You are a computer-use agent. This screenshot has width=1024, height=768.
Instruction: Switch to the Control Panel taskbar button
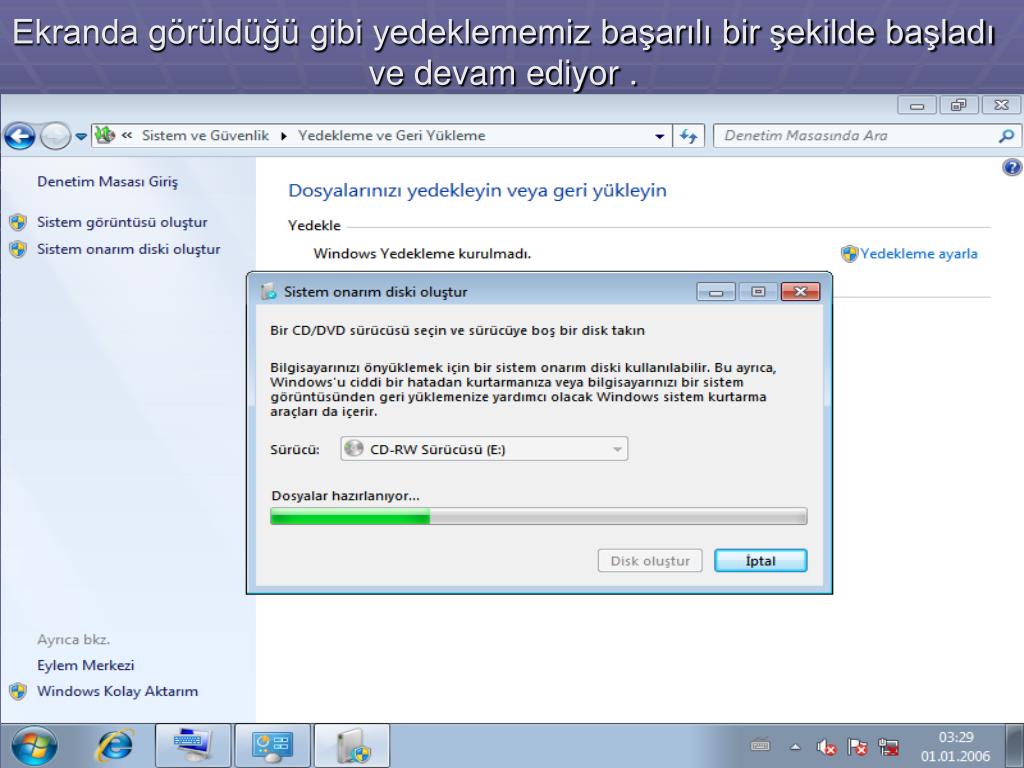coord(272,746)
